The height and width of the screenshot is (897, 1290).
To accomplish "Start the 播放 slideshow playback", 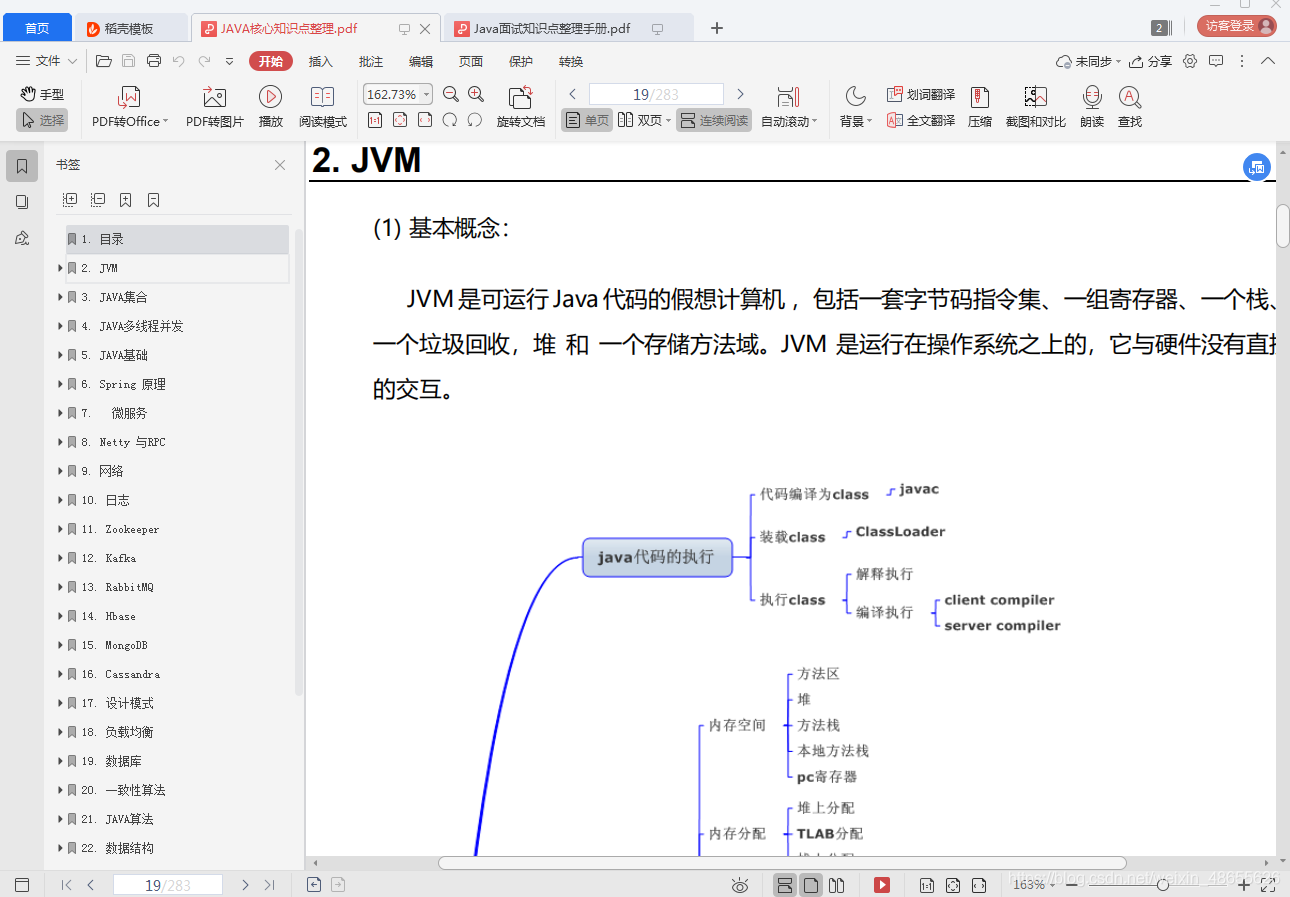I will click(x=269, y=105).
